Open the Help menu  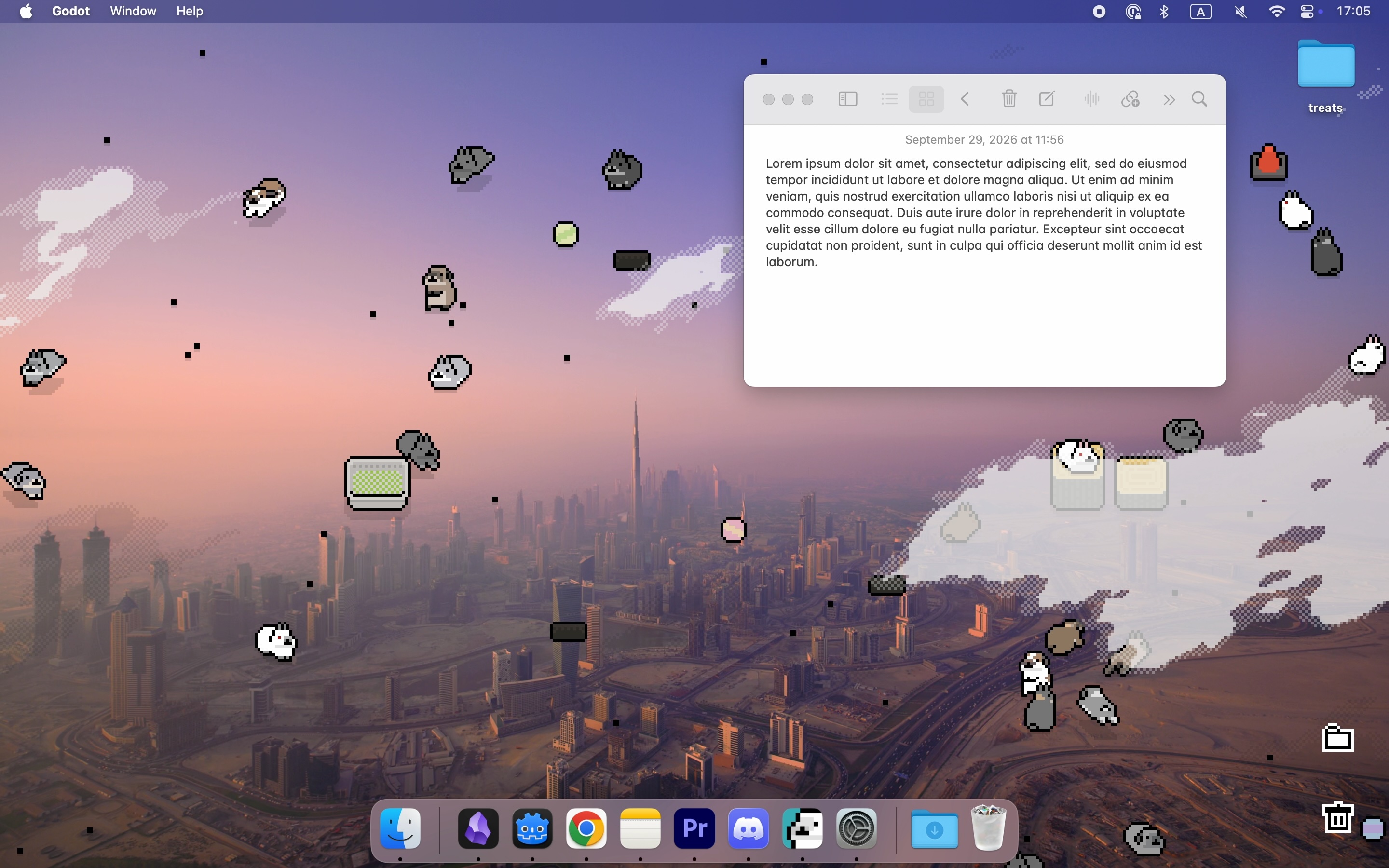pos(190,12)
